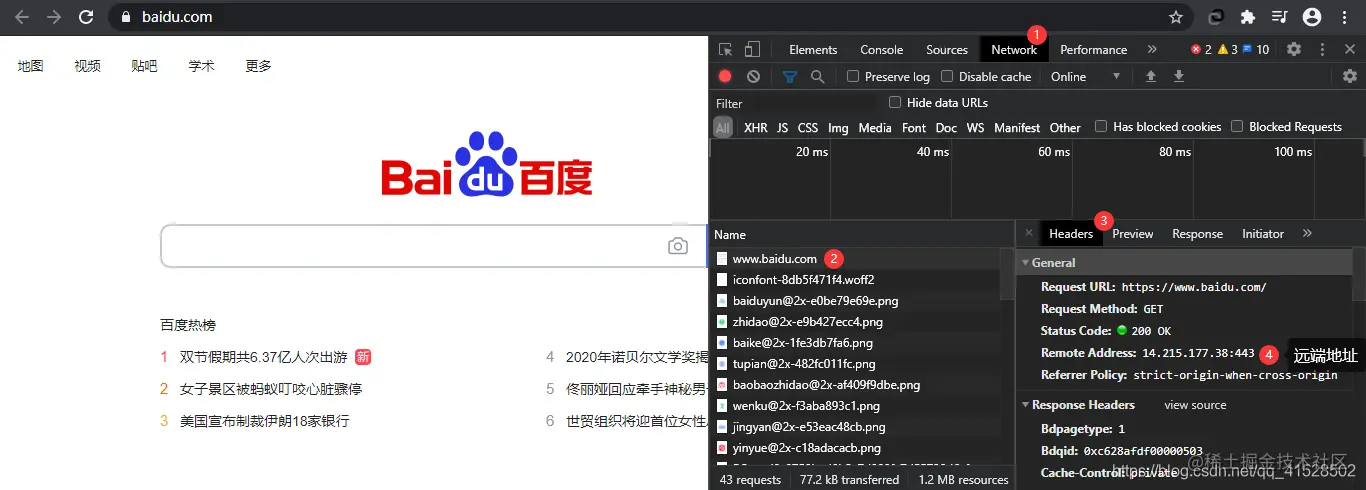Image resolution: width=1366 pixels, height=490 pixels.
Task: Click the network Filter text field
Action: pos(796,103)
